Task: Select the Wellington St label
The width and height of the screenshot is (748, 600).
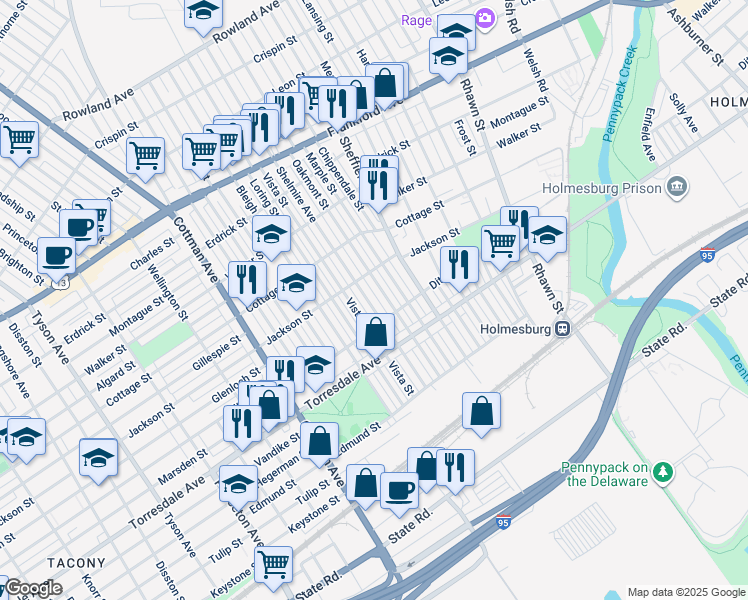Action: 168,292
